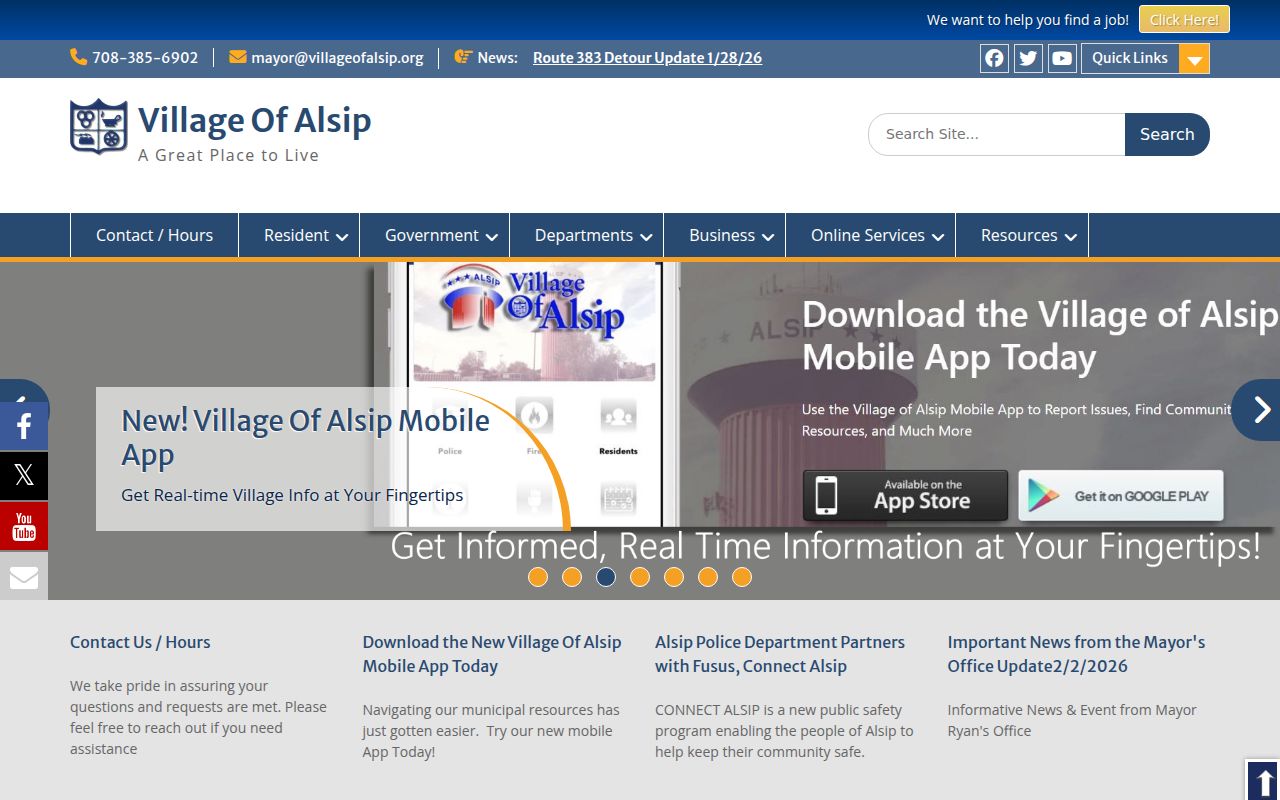Select the seventh slideshow dot
Screen dimensions: 1280x800
click(x=742, y=577)
